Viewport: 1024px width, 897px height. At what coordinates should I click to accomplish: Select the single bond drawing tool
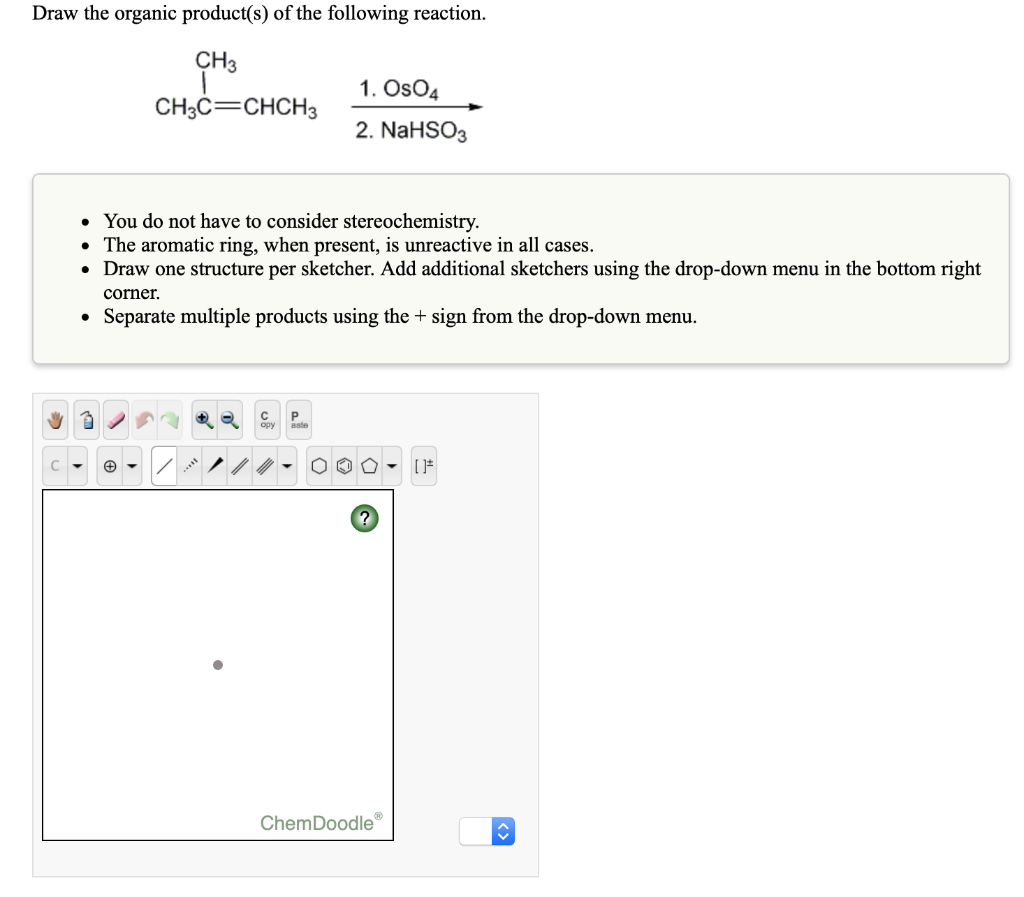tap(163, 464)
